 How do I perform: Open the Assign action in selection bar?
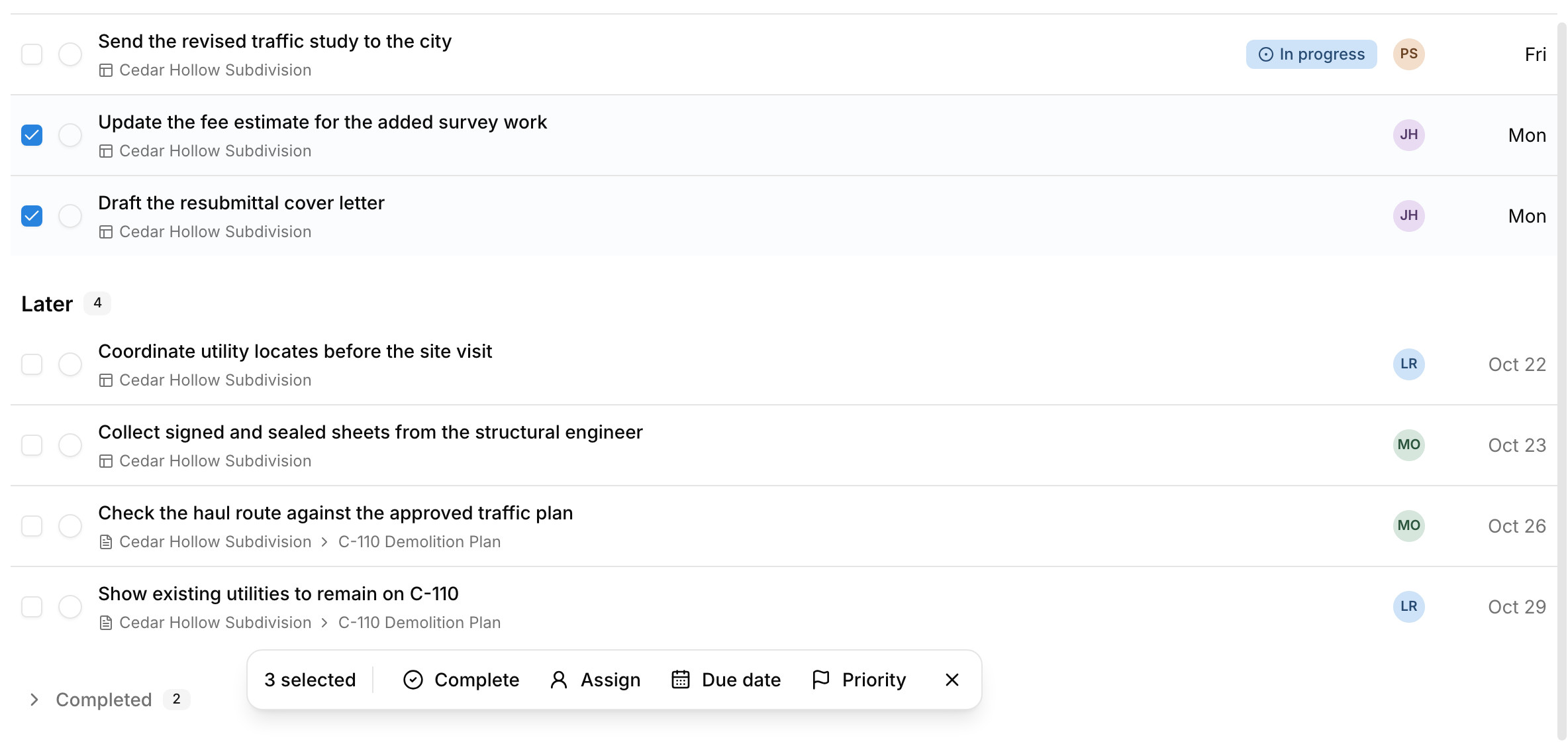pyautogui.click(x=595, y=680)
